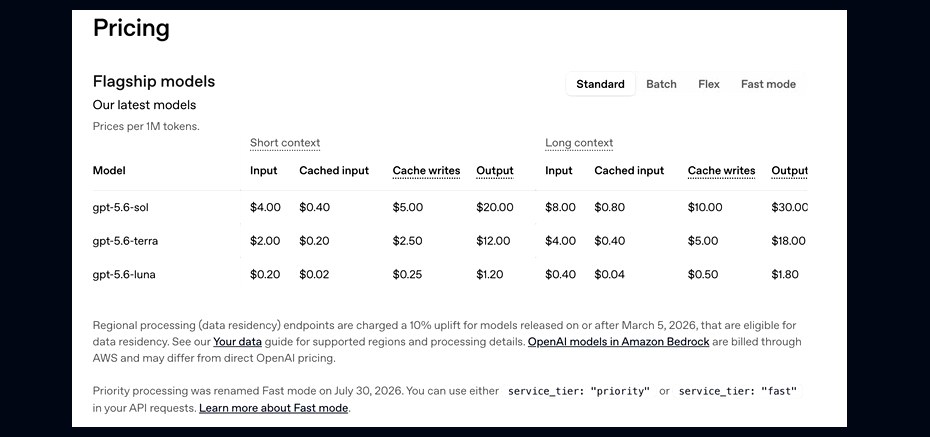Switch to the Batch pricing tab

[x=661, y=84]
